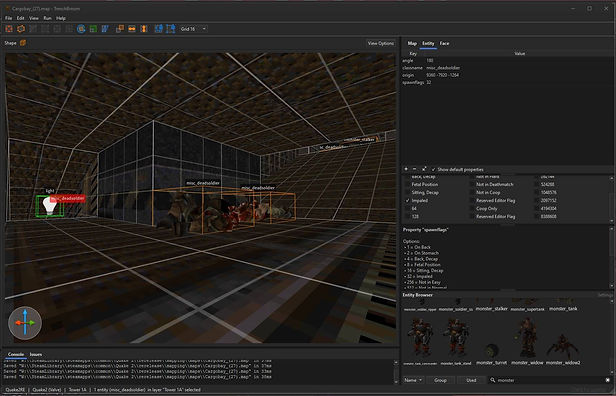Activate the Rotate tool

tap(81, 29)
